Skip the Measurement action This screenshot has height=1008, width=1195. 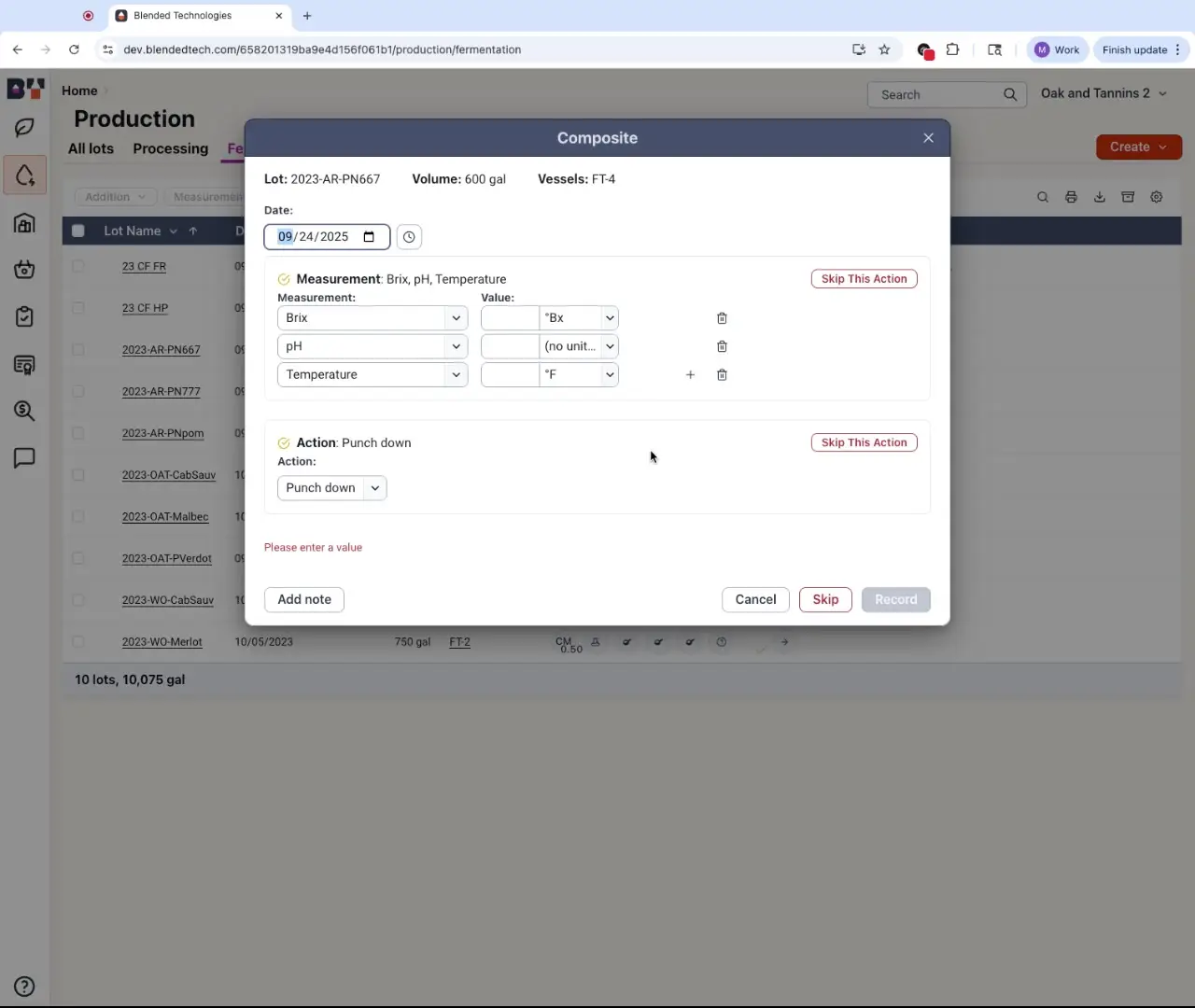tap(864, 279)
